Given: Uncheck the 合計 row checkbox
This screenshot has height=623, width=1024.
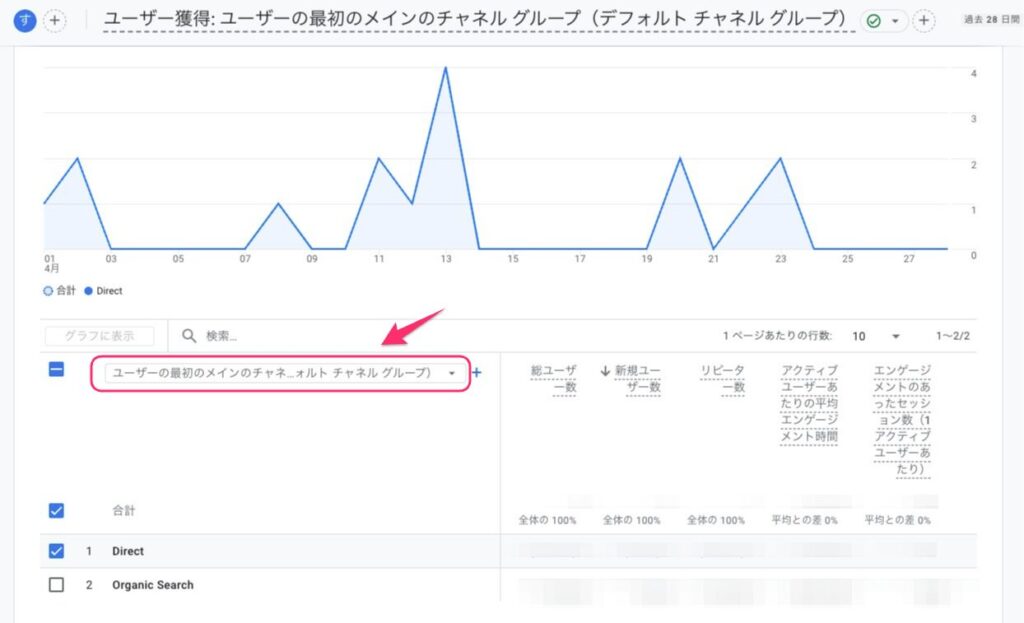Looking at the screenshot, I should point(56,510).
